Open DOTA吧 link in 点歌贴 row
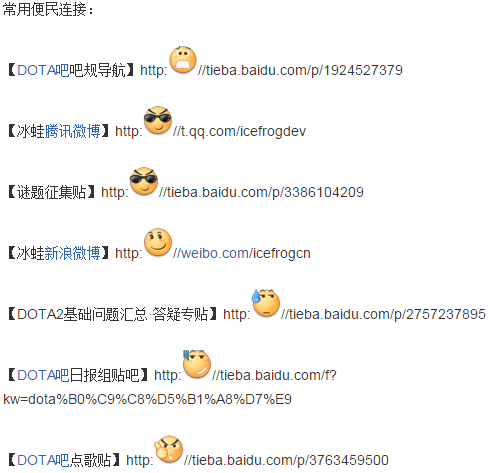This screenshot has height=473, width=495. [43, 460]
